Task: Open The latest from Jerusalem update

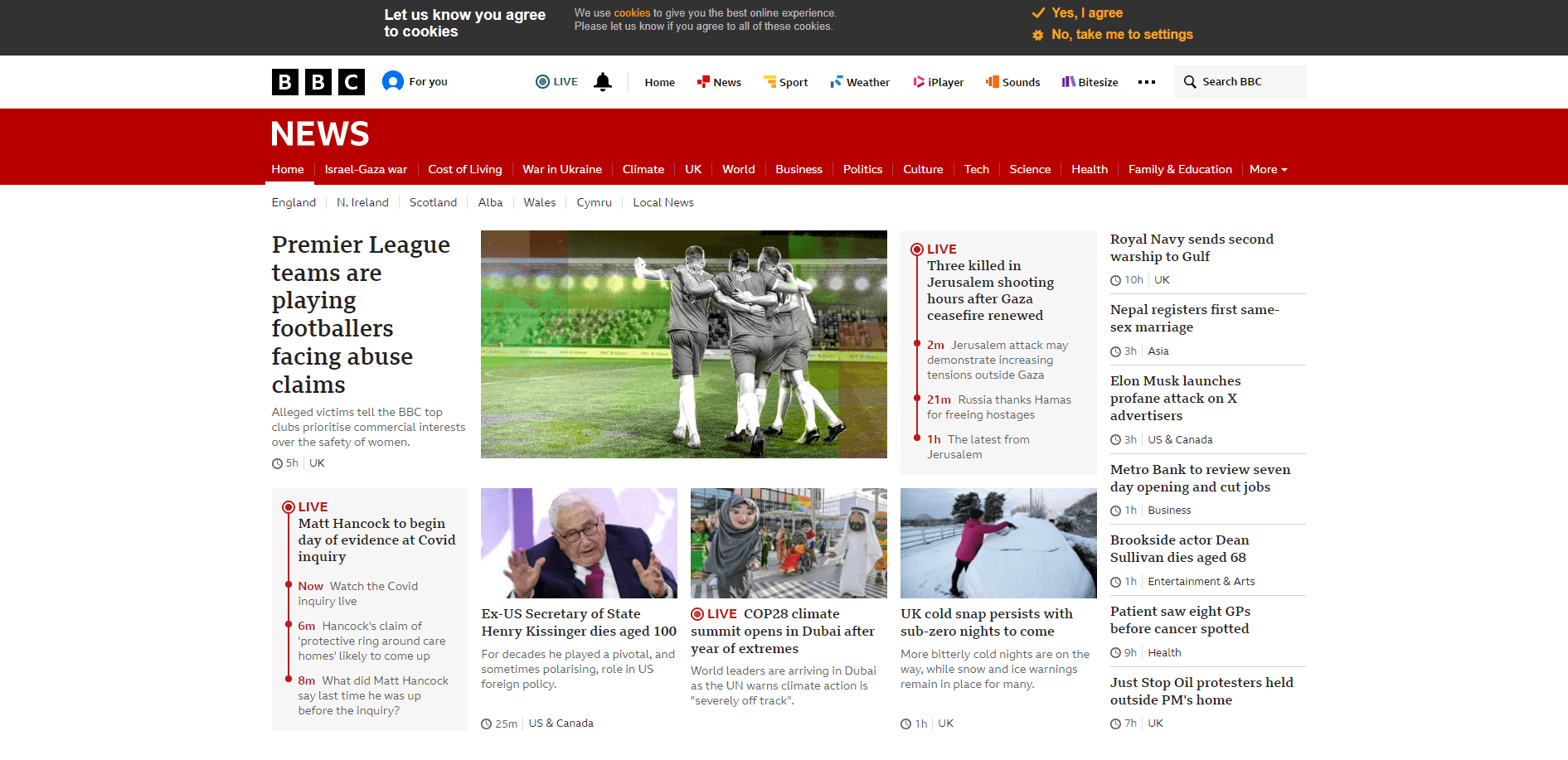Action: point(978,447)
